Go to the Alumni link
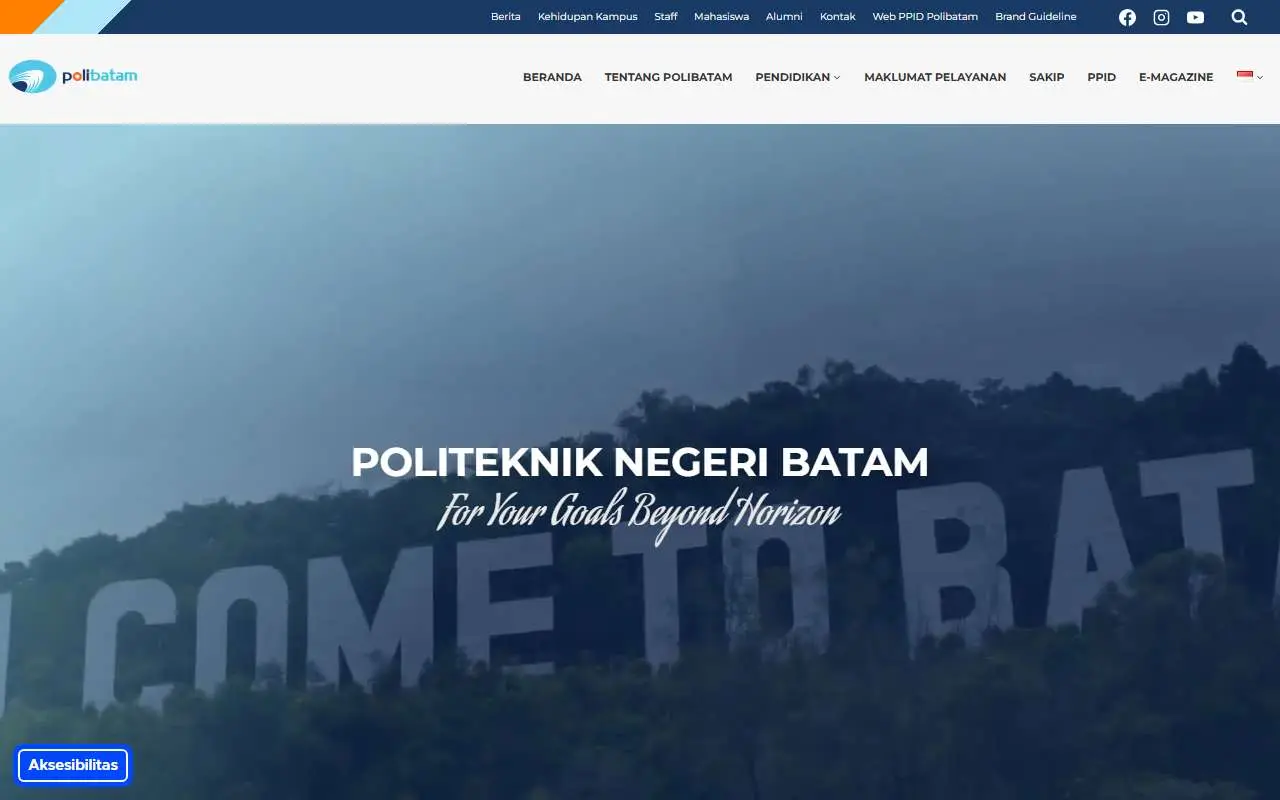The width and height of the screenshot is (1280, 800). [784, 17]
